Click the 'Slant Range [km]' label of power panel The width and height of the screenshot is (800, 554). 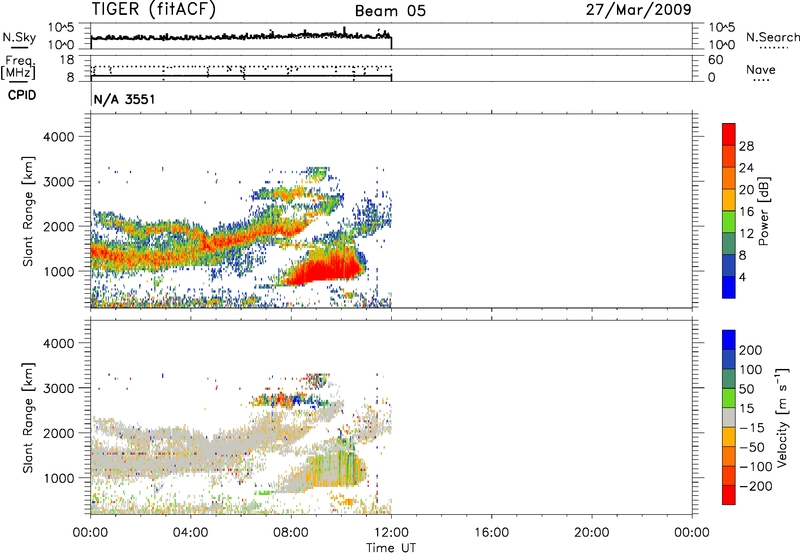28,211
